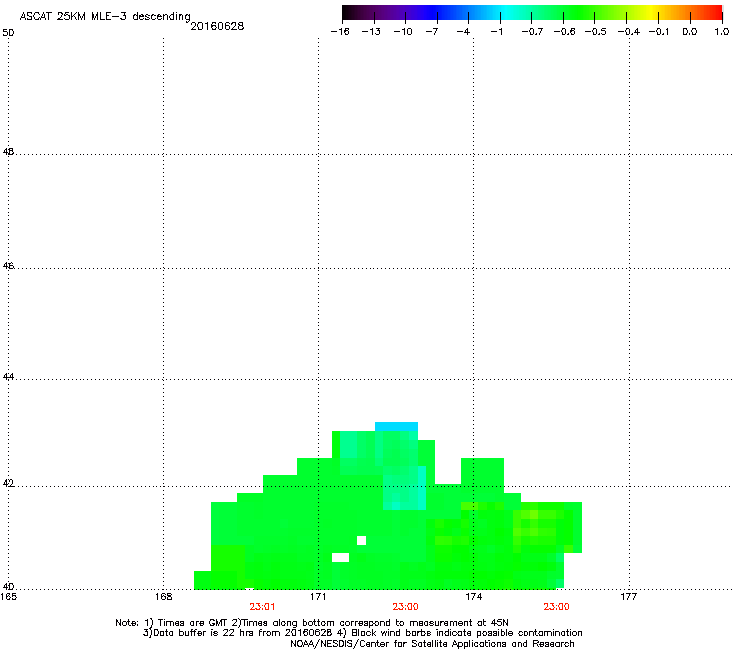
Task: Click the color scale bar legend
Action: tap(532, 12)
